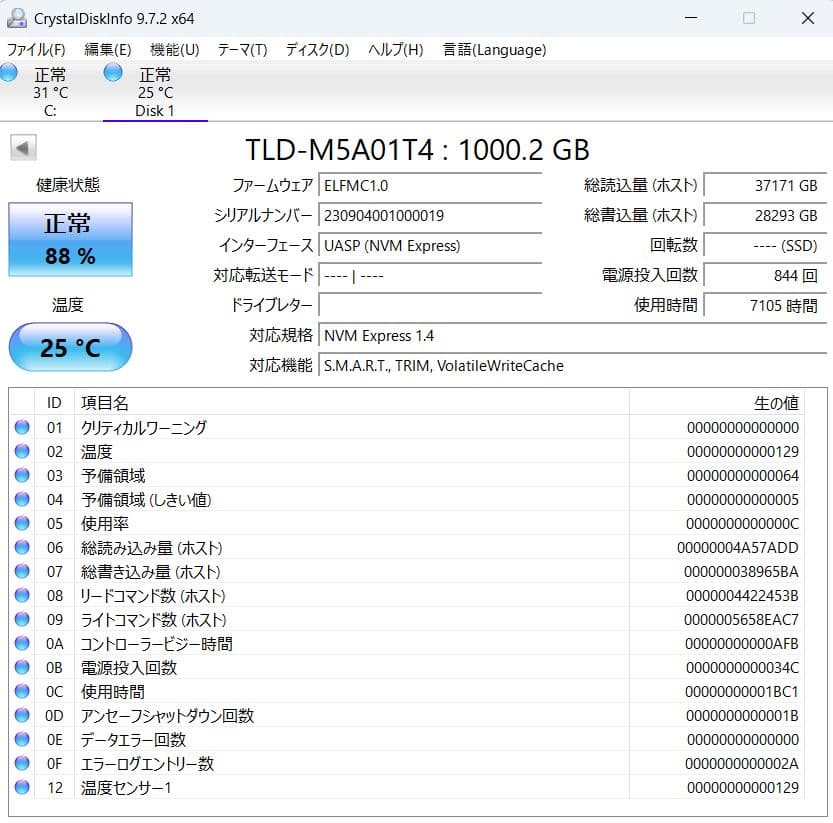
Task: Open the 言語(Language) menu
Action: (x=495, y=49)
